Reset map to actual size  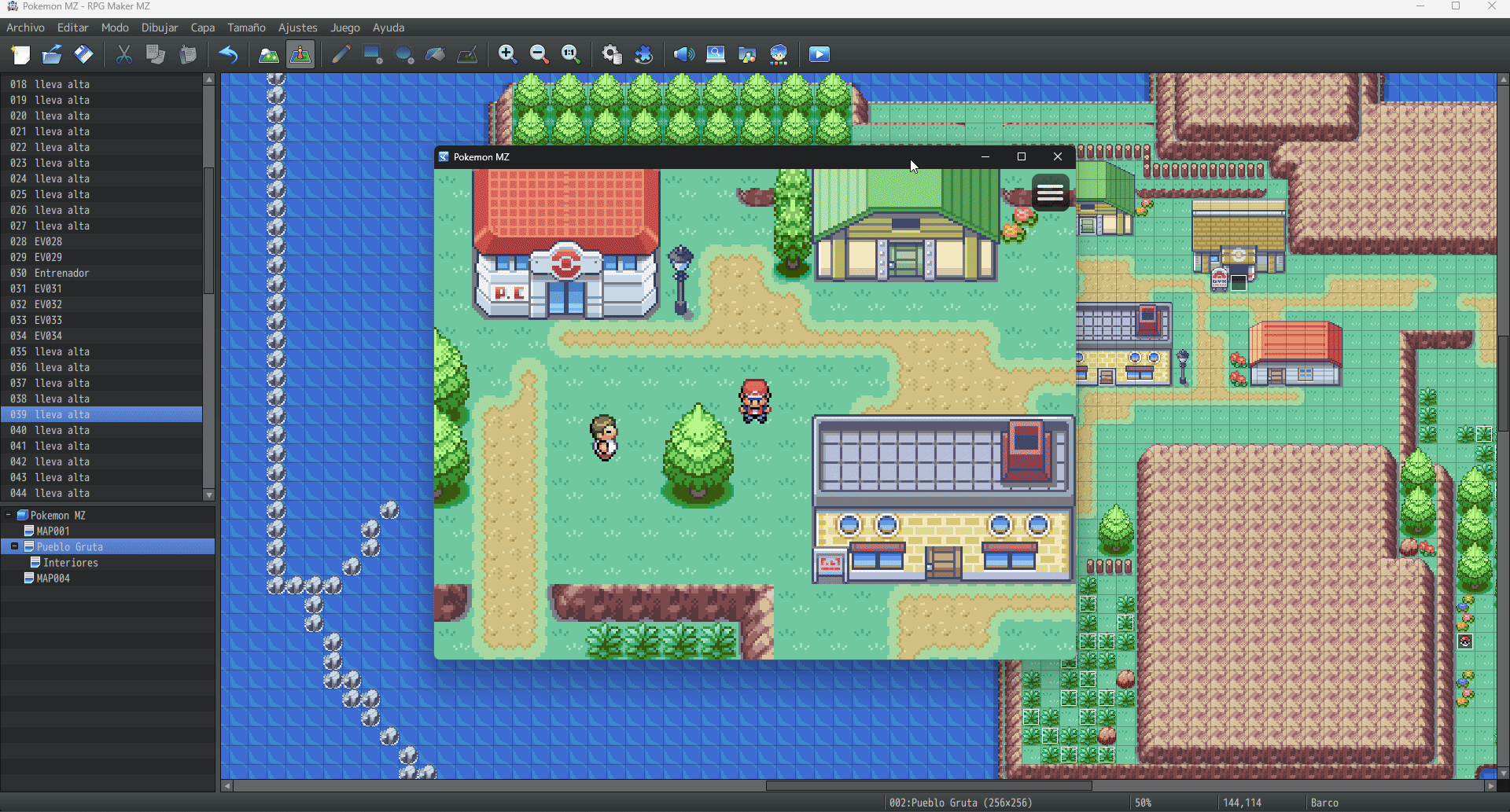tap(571, 54)
